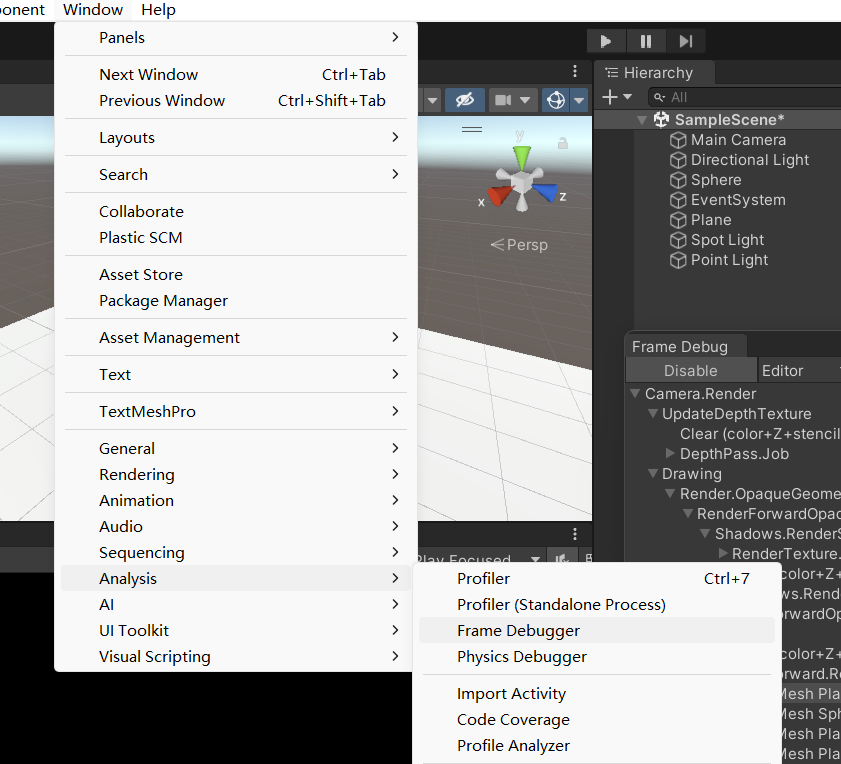Open the Animation submenu
The width and height of the screenshot is (841, 764).
pos(236,501)
